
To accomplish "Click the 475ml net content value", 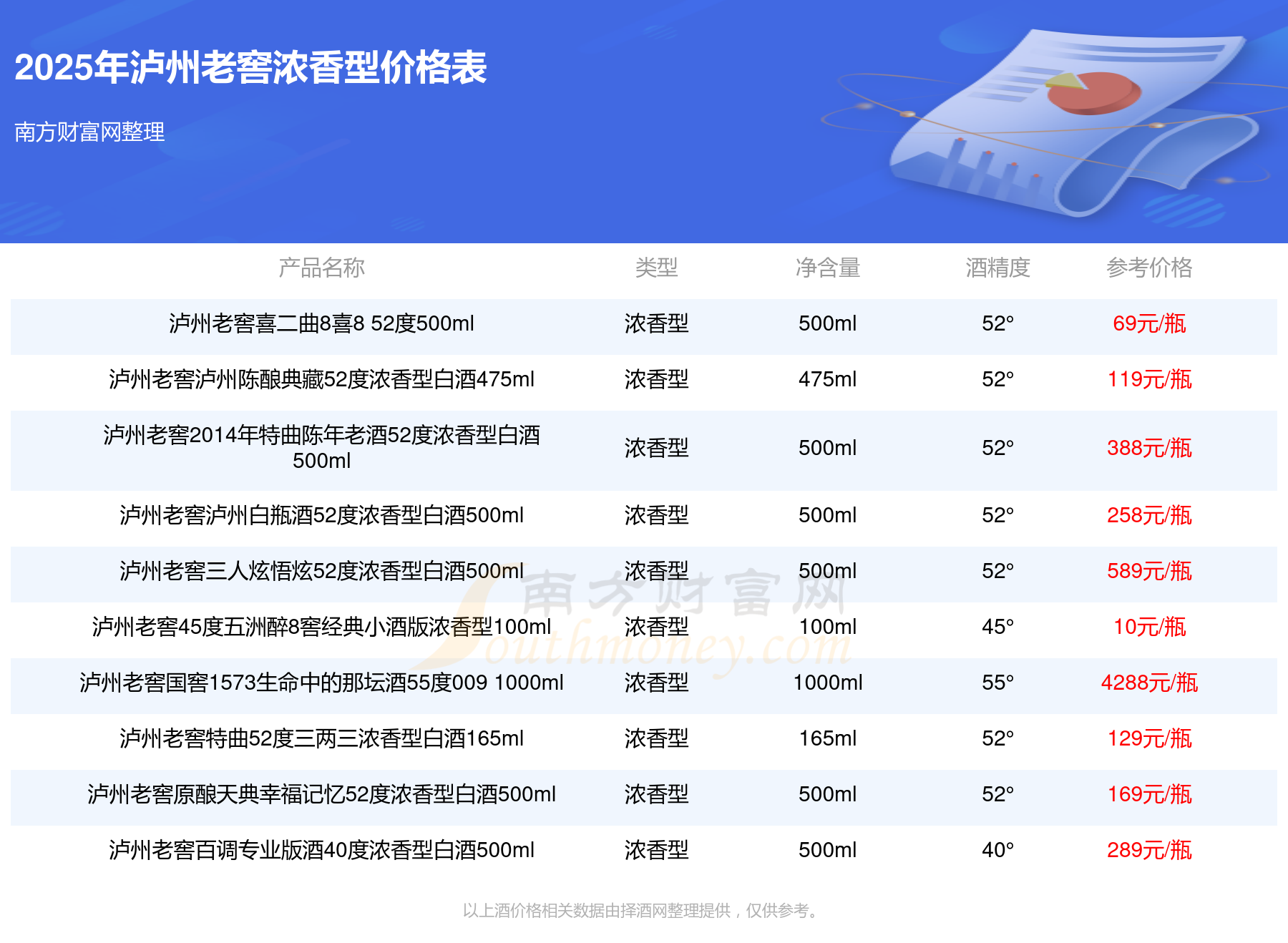I will (828, 379).
